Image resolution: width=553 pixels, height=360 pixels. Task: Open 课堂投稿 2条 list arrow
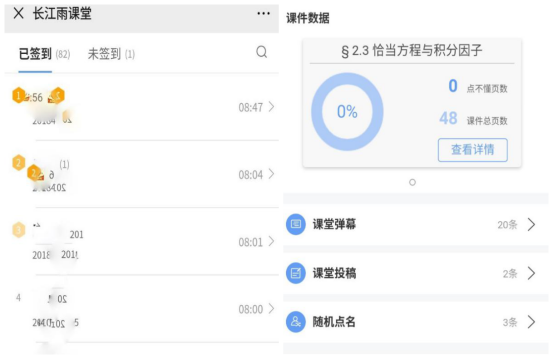(531, 273)
